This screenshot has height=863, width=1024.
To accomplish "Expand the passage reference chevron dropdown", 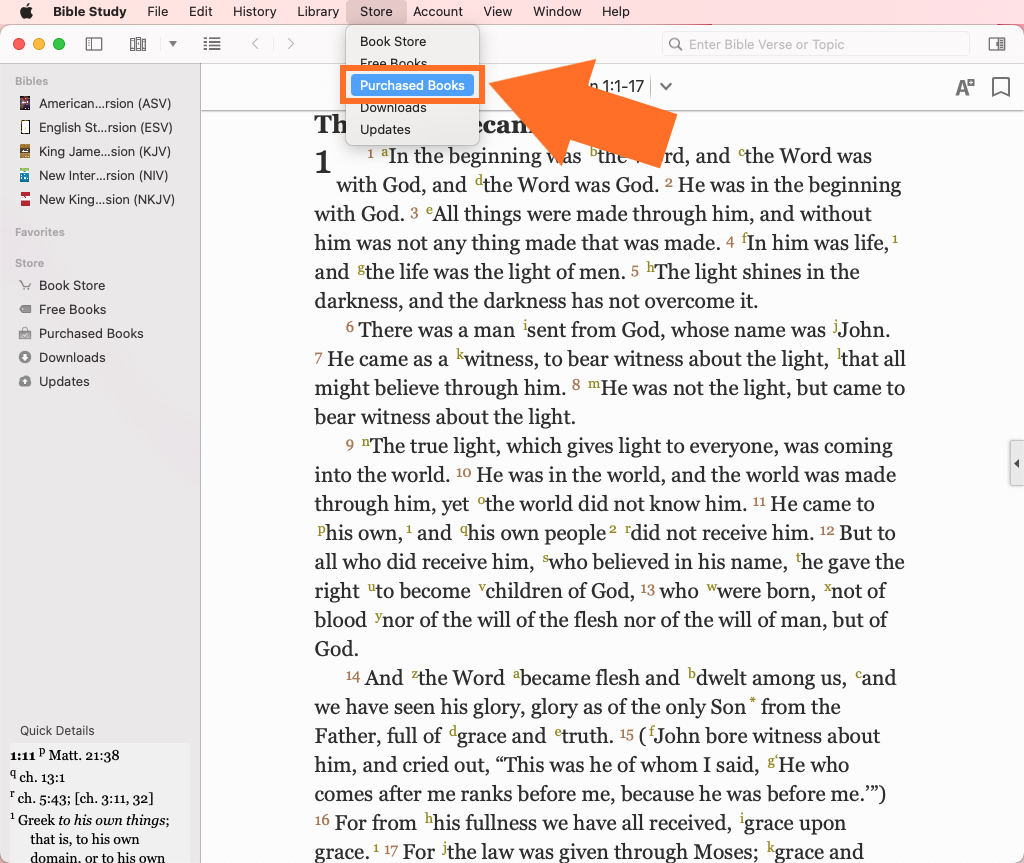I will pyautogui.click(x=666, y=86).
